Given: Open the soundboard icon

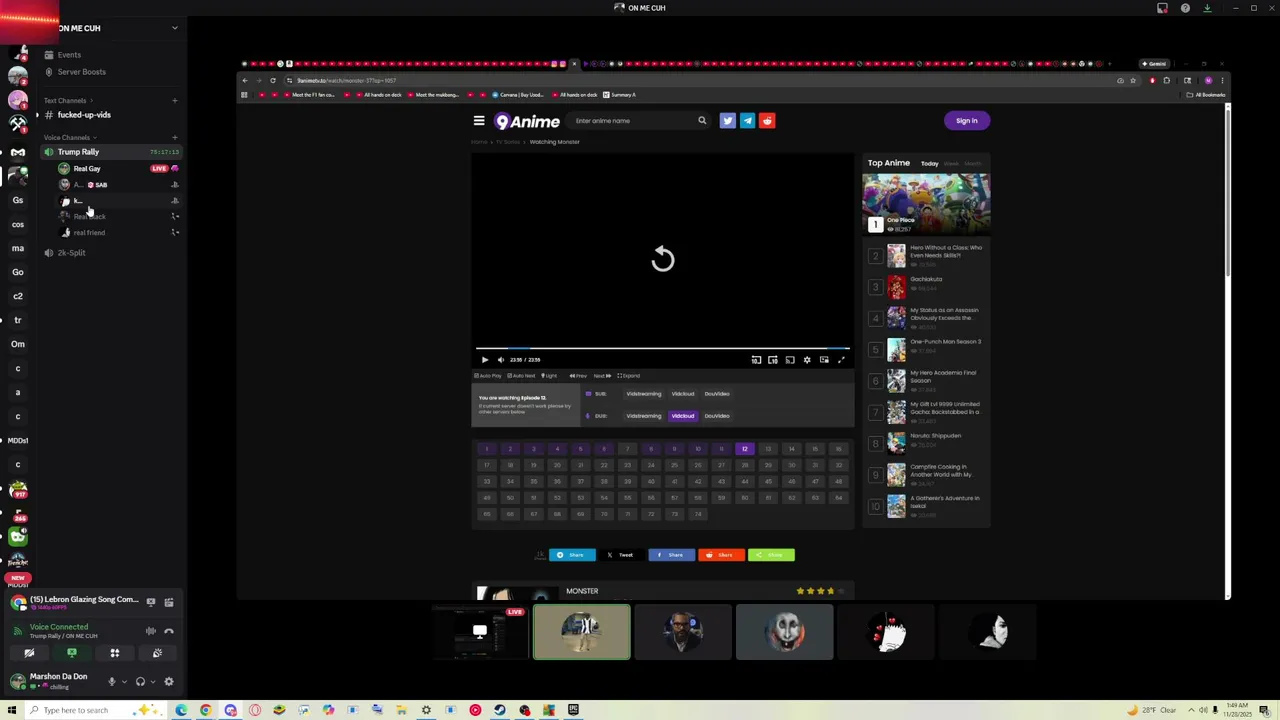Looking at the screenshot, I should point(157,653).
